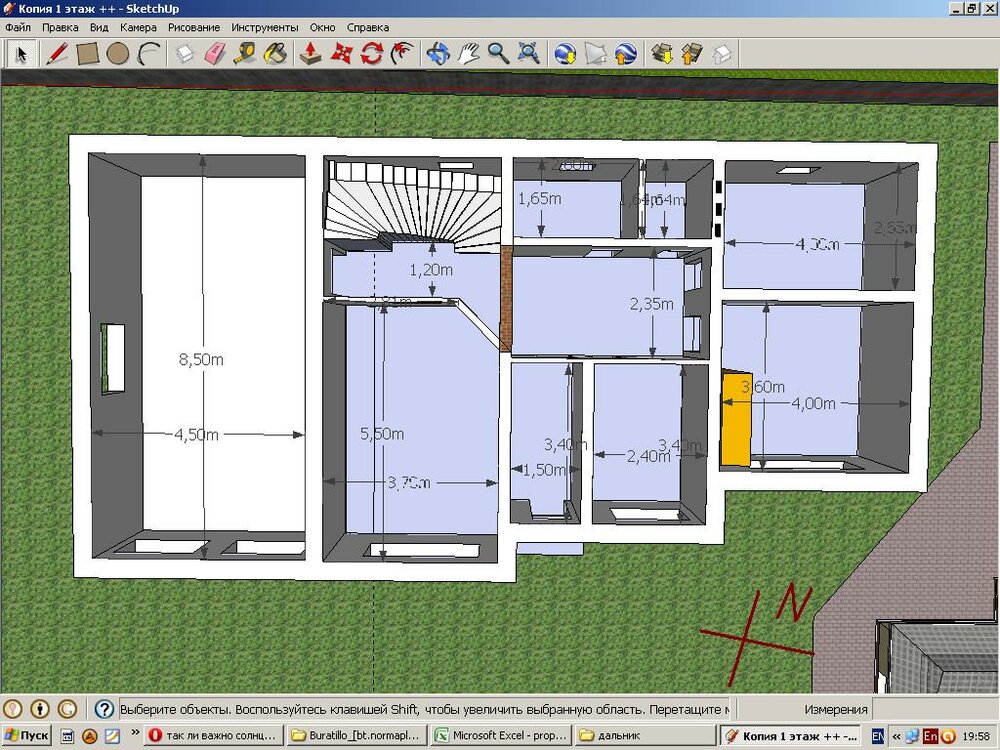The height and width of the screenshot is (750, 1000).
Task: Choose the Rectangle drawing tool
Action: pos(88,53)
